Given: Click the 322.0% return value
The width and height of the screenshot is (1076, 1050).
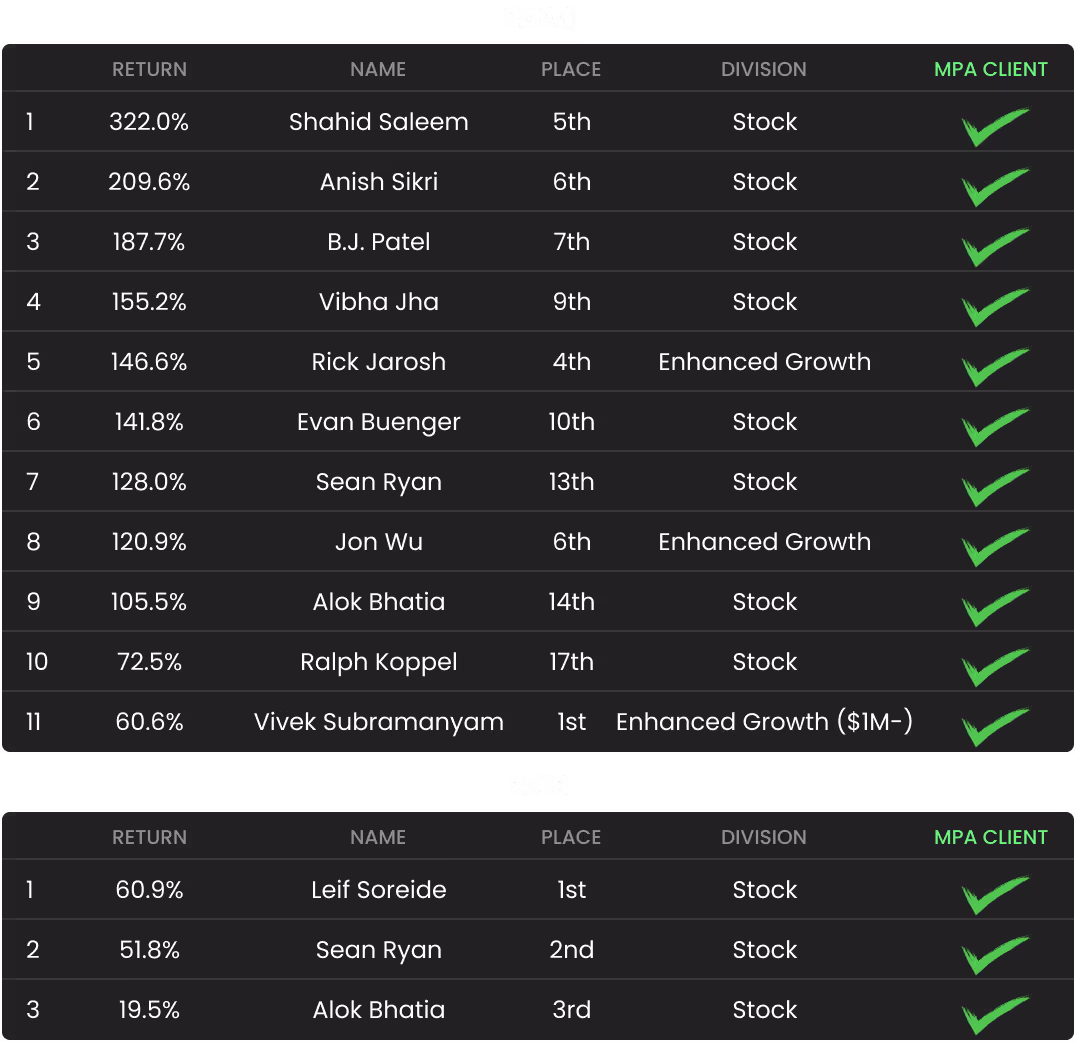Looking at the screenshot, I should point(149,122).
